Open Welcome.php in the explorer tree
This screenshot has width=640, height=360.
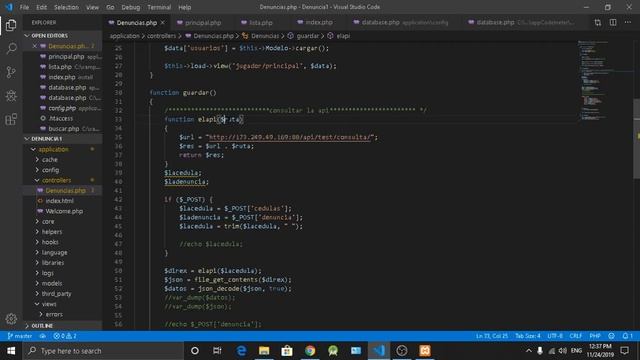point(64,211)
